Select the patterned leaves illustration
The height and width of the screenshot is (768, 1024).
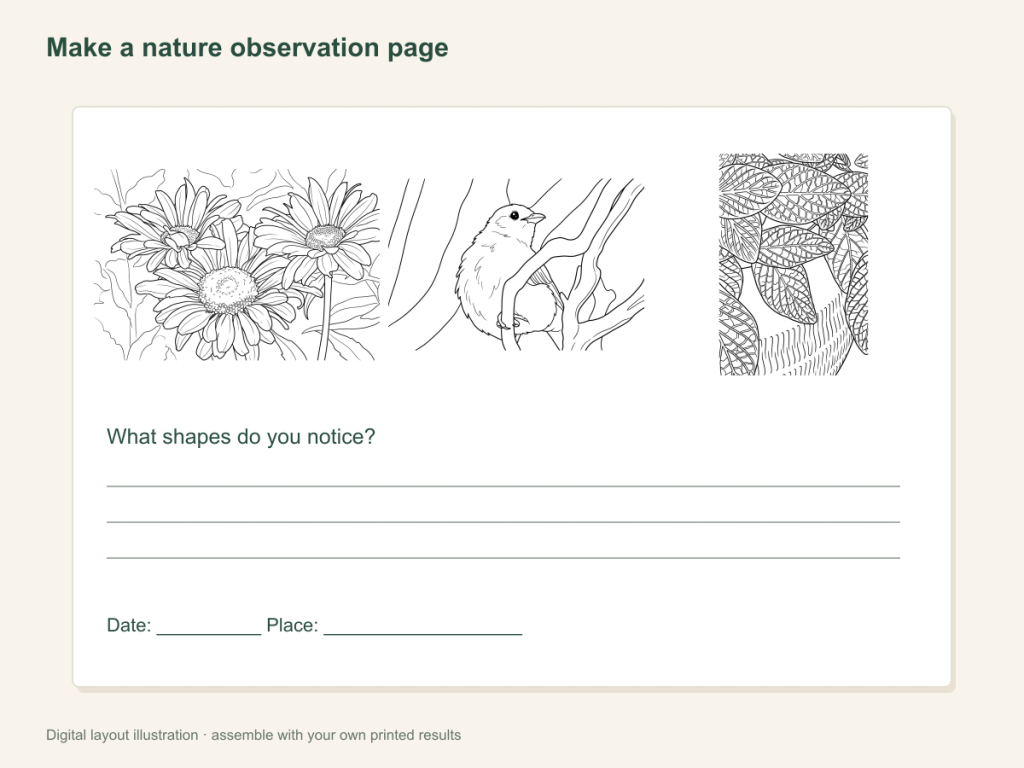click(793, 264)
